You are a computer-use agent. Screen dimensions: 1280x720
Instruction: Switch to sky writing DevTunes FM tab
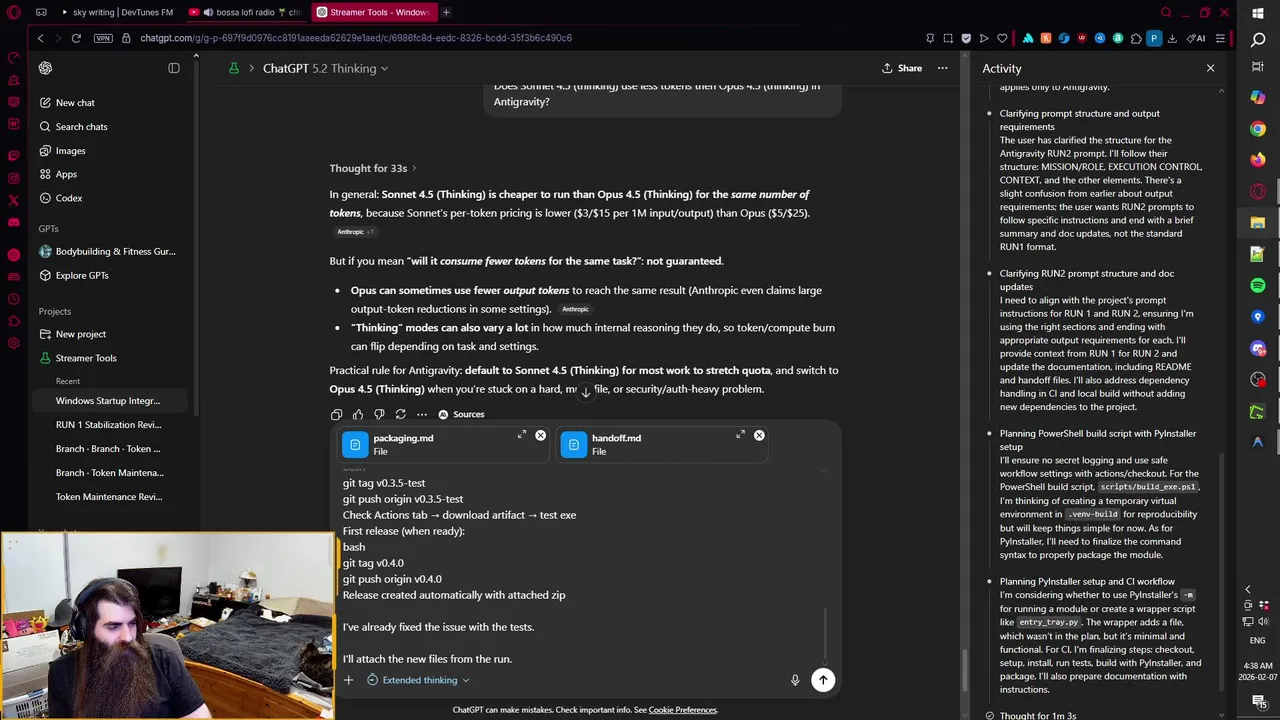point(116,12)
